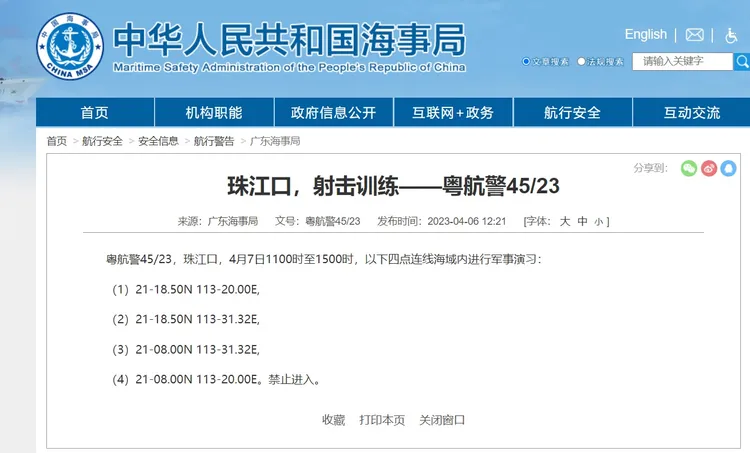Screen dimensions: 750x453
Task: Go to 首页 in the breadcrumb
Action: (x=56, y=141)
